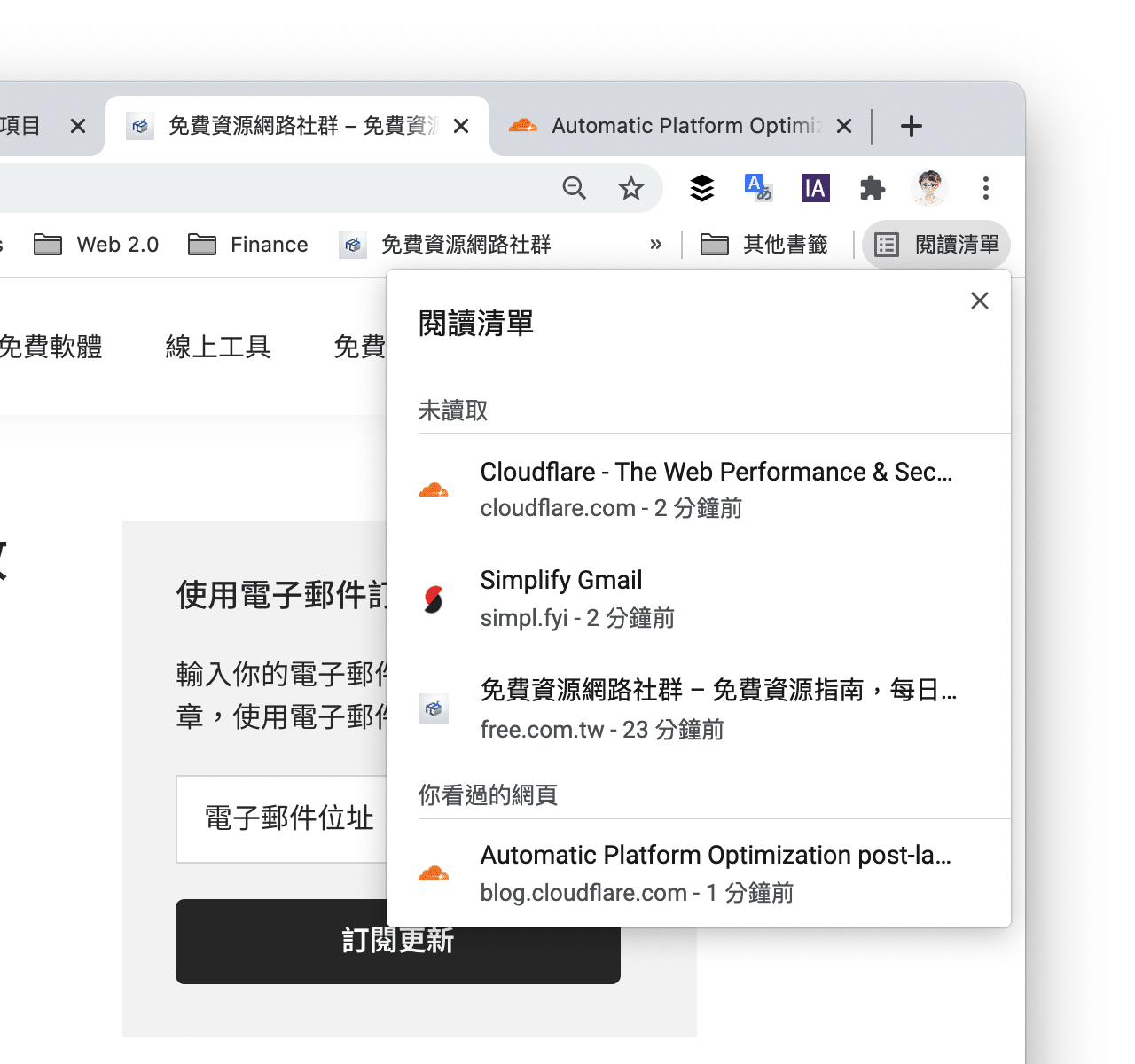Close the Automatic Platform Optimization tab
Image resolution: width=1135 pixels, height=1064 pixels.
pyautogui.click(x=844, y=126)
